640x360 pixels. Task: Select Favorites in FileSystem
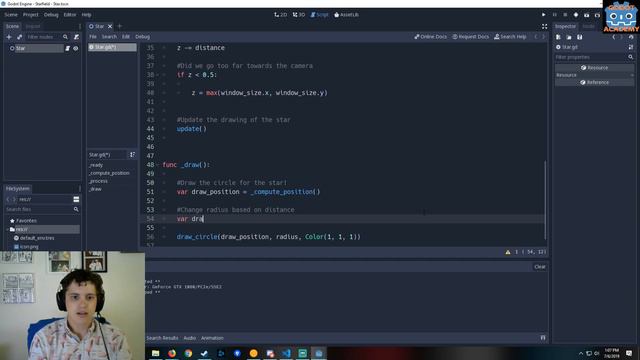pos(26,221)
